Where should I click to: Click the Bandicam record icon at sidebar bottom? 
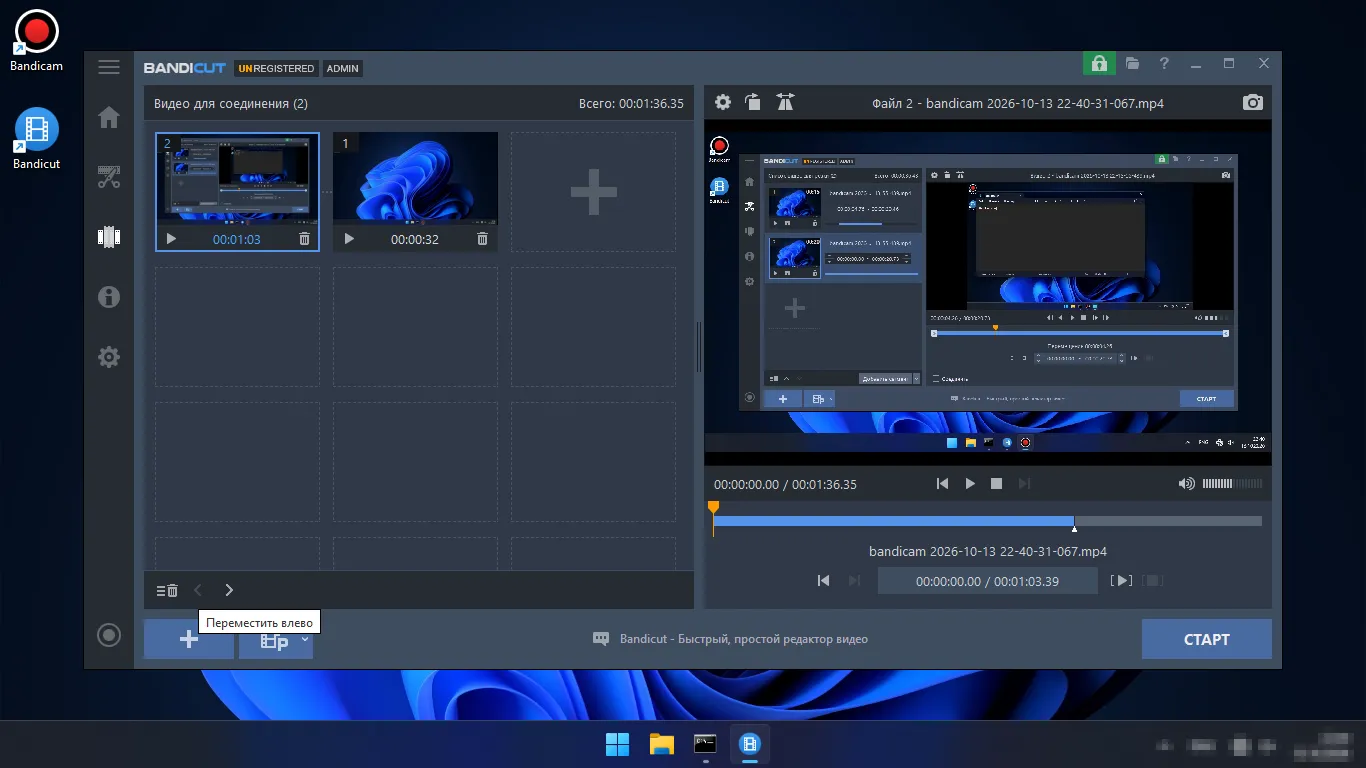point(109,635)
